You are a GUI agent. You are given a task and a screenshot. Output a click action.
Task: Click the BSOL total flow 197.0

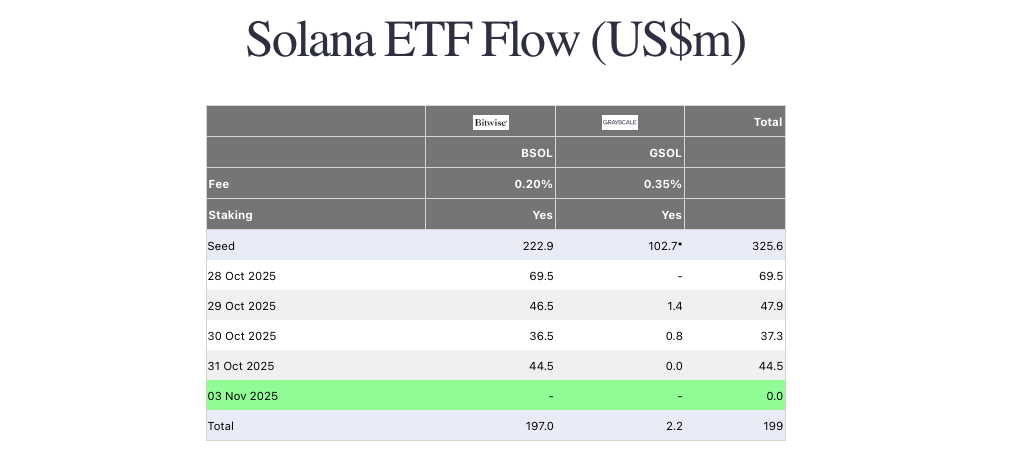coord(538,426)
